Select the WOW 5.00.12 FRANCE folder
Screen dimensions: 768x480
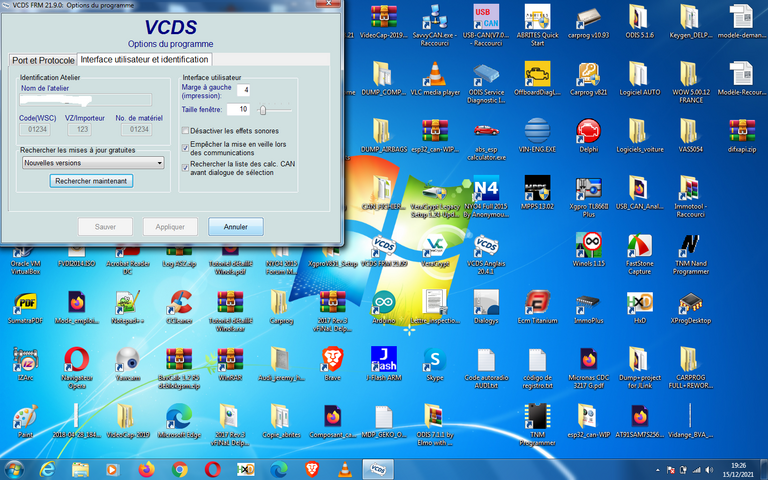point(691,83)
